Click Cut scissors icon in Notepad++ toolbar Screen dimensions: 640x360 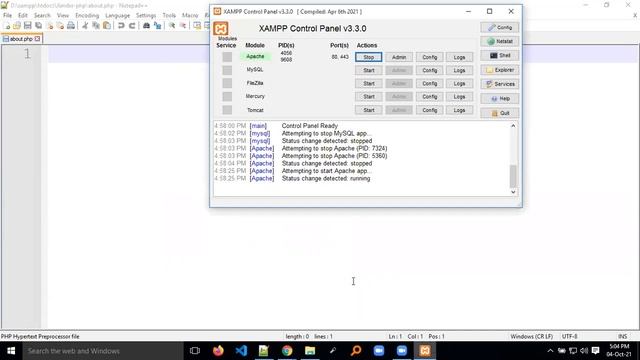click(85, 26)
